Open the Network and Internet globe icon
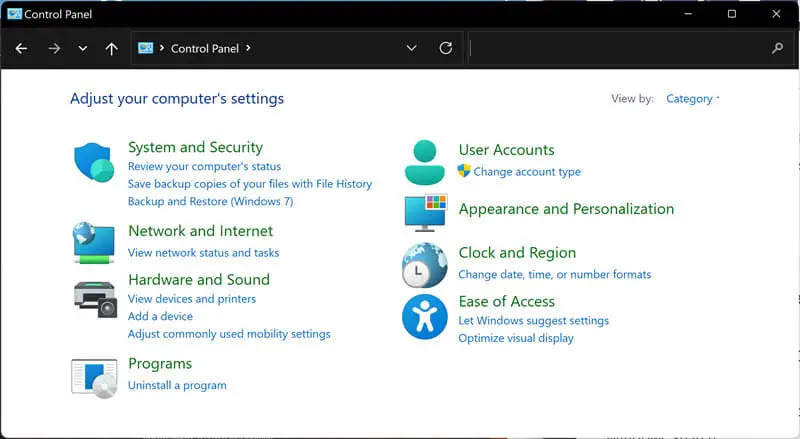800x439 pixels. pyautogui.click(x=94, y=242)
